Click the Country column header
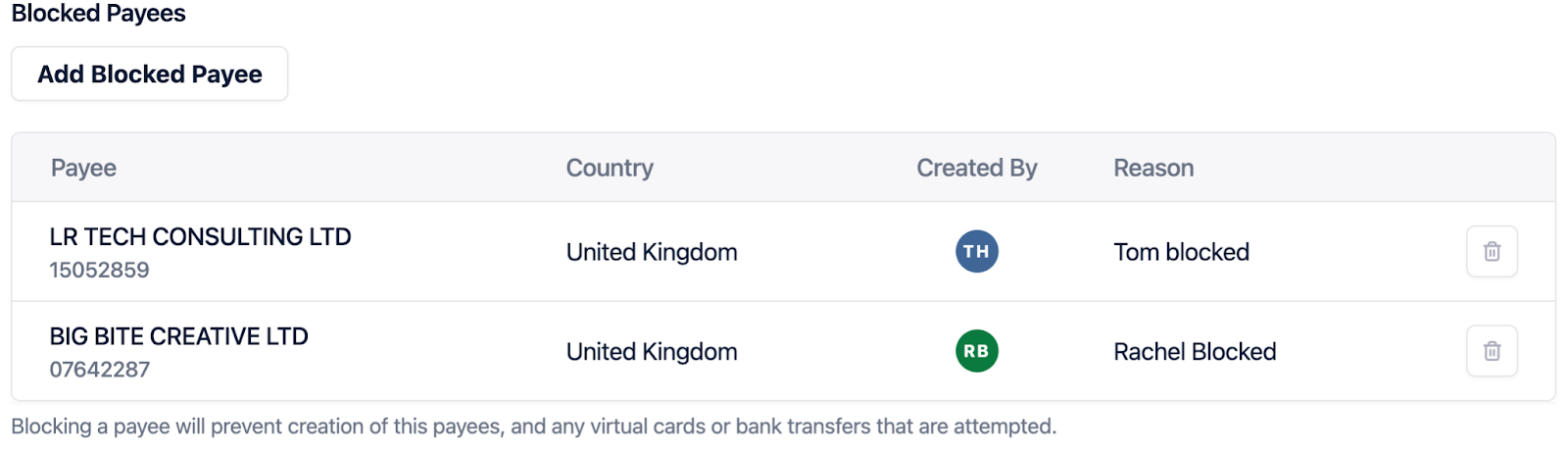 coord(609,169)
